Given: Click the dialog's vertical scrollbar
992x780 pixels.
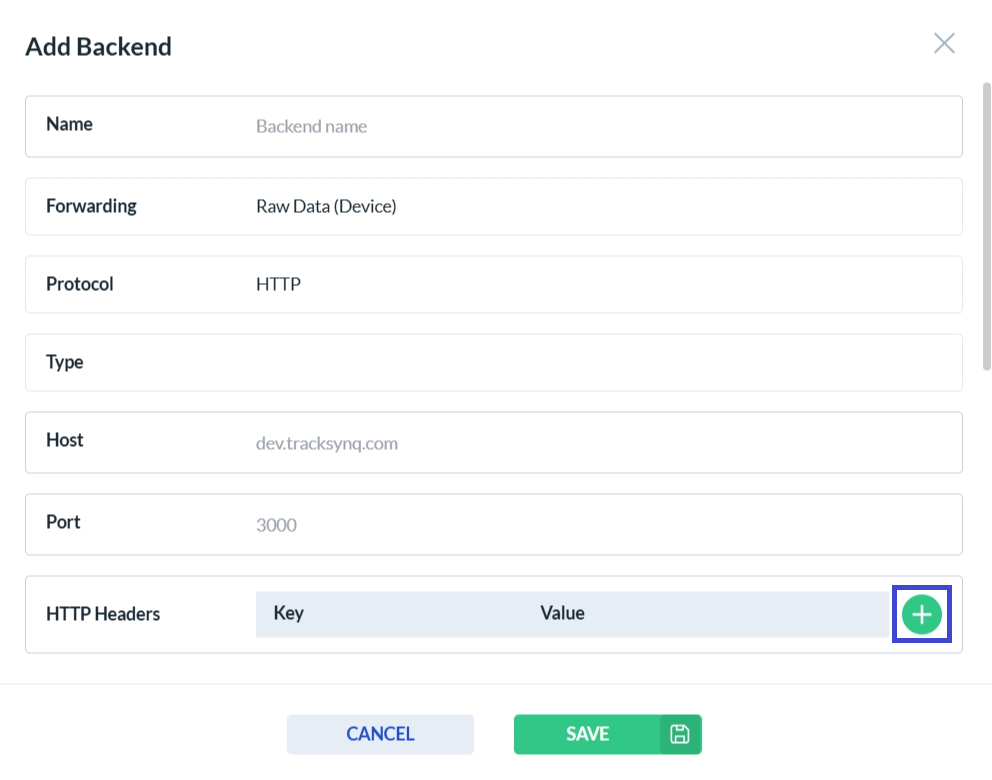Looking at the screenshot, I should point(987,230).
